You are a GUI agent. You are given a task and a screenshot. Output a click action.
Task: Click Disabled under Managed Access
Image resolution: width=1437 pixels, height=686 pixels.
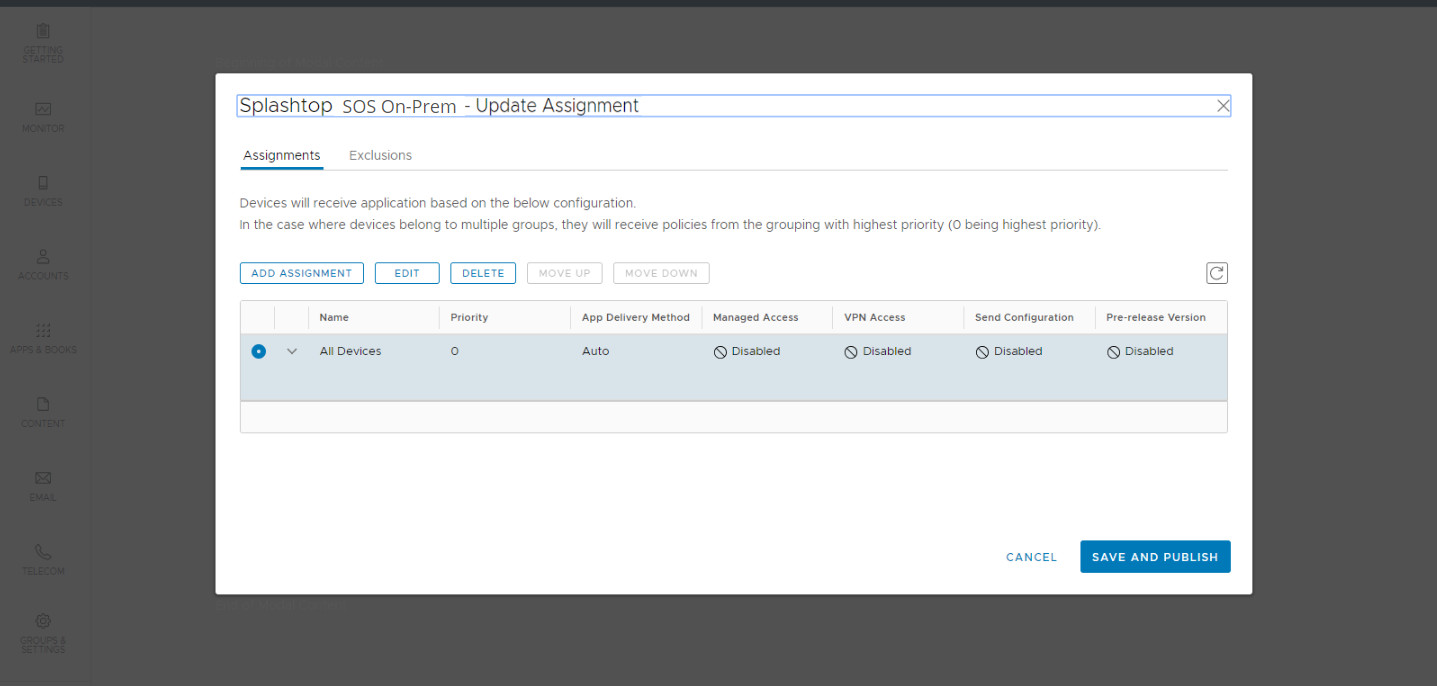pyautogui.click(x=747, y=351)
